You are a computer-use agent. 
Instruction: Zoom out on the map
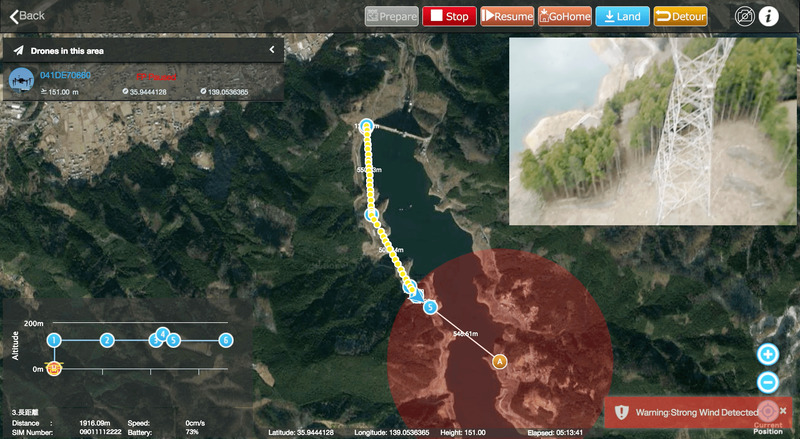(768, 381)
